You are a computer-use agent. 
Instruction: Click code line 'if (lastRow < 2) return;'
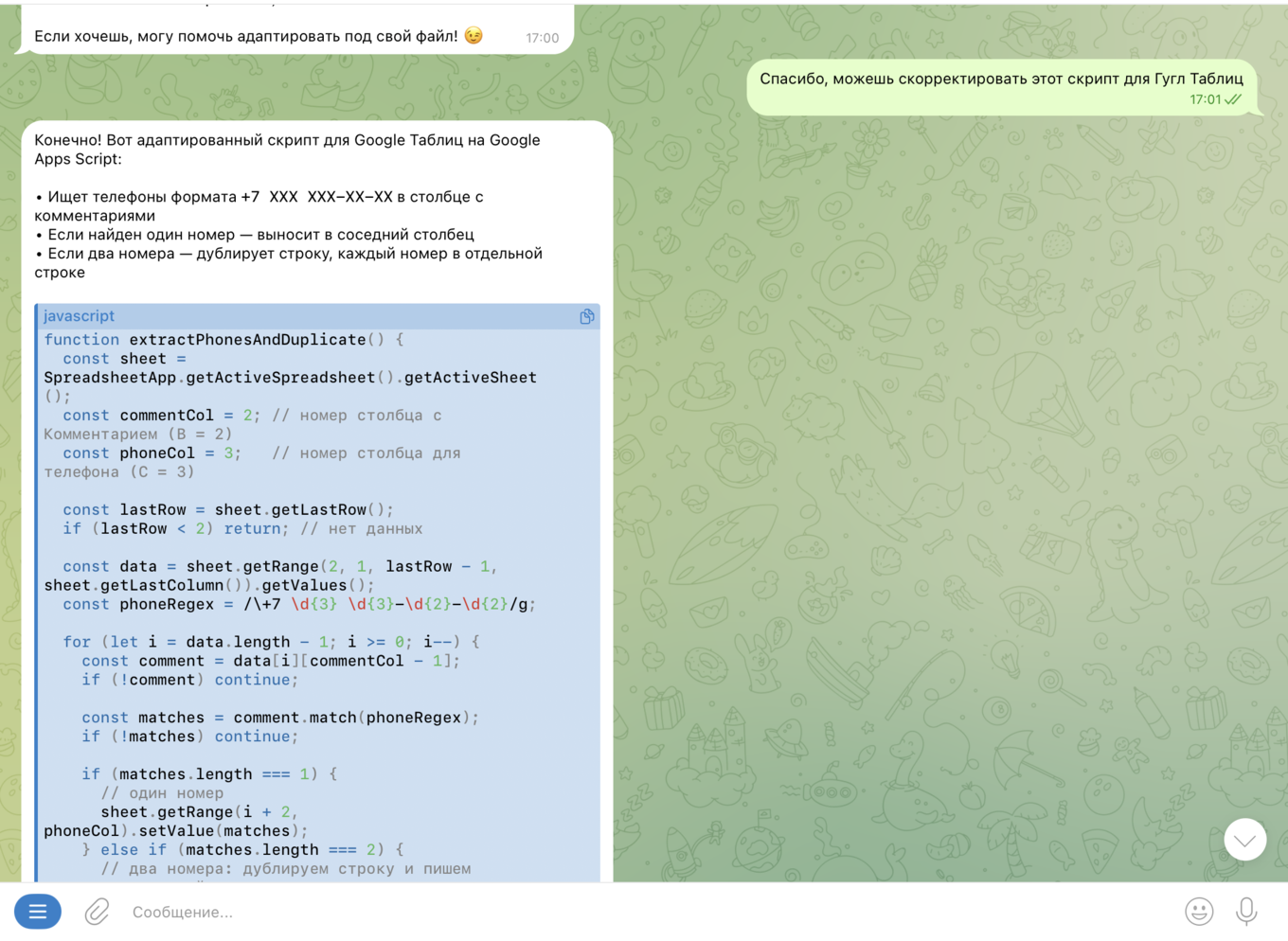coord(176,529)
